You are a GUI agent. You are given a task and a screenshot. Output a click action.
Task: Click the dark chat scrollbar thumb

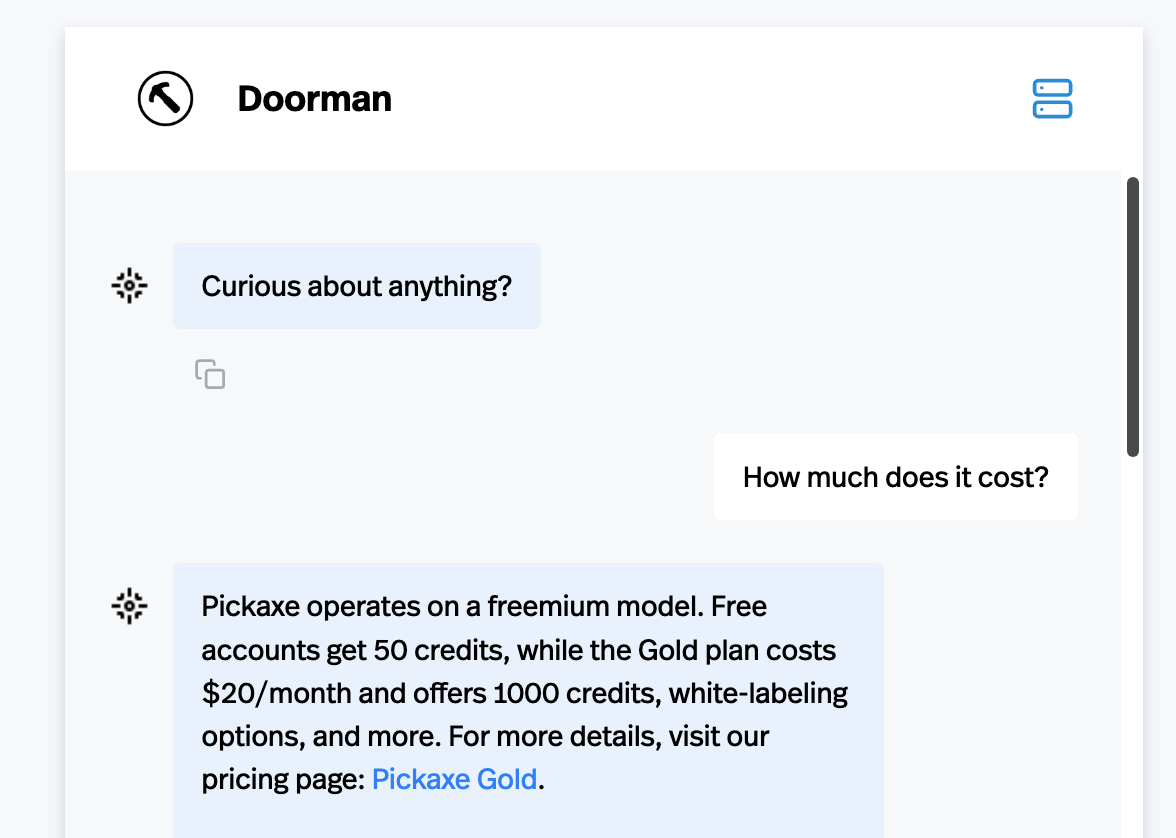1132,316
